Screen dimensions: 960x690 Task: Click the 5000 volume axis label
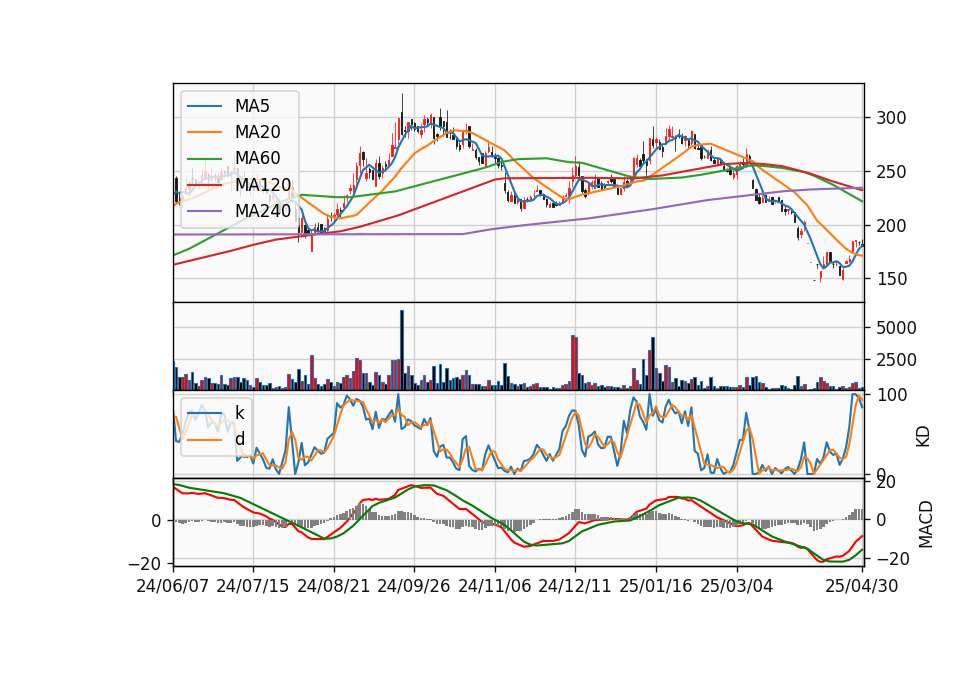pos(896,328)
